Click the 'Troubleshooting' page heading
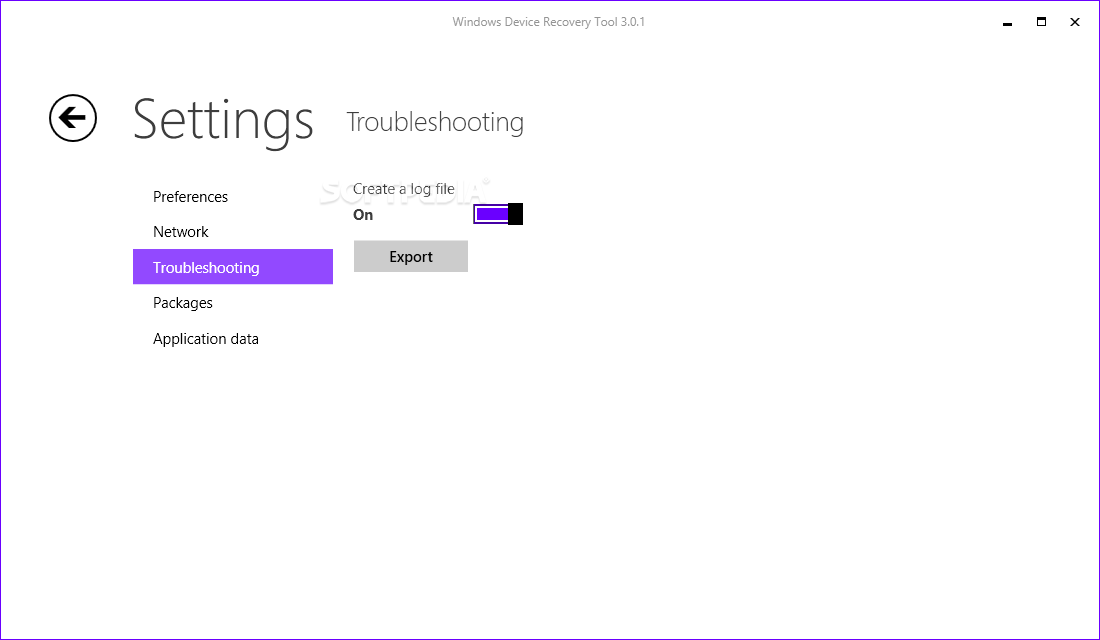 435,122
